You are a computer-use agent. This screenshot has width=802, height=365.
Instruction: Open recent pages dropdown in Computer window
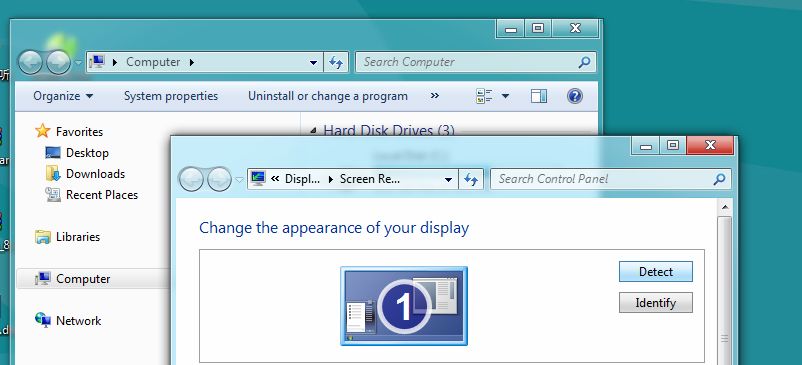click(78, 63)
